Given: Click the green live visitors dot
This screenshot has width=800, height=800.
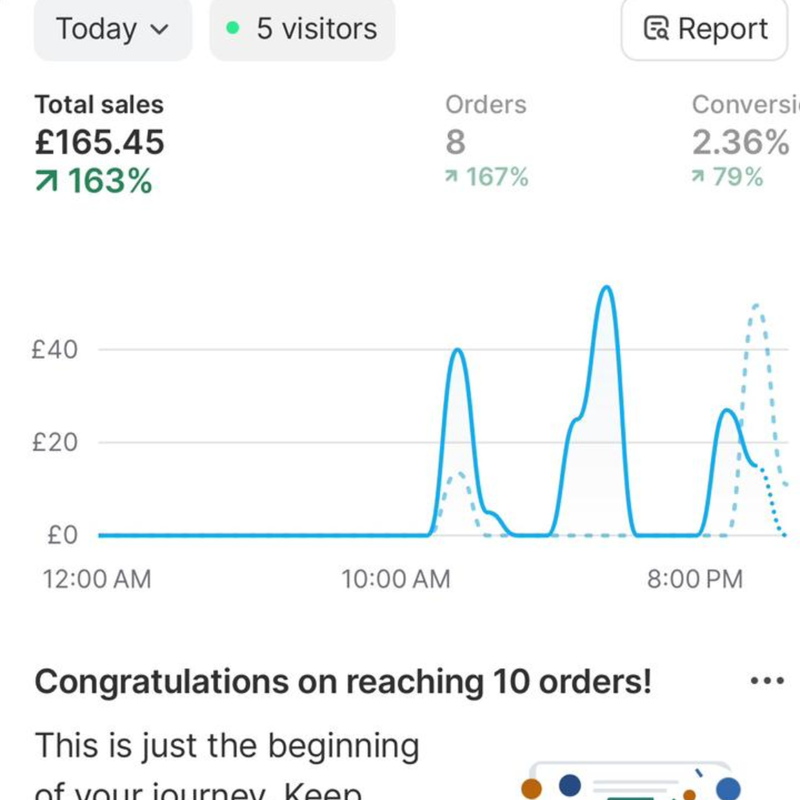Looking at the screenshot, I should pyautogui.click(x=233, y=29).
